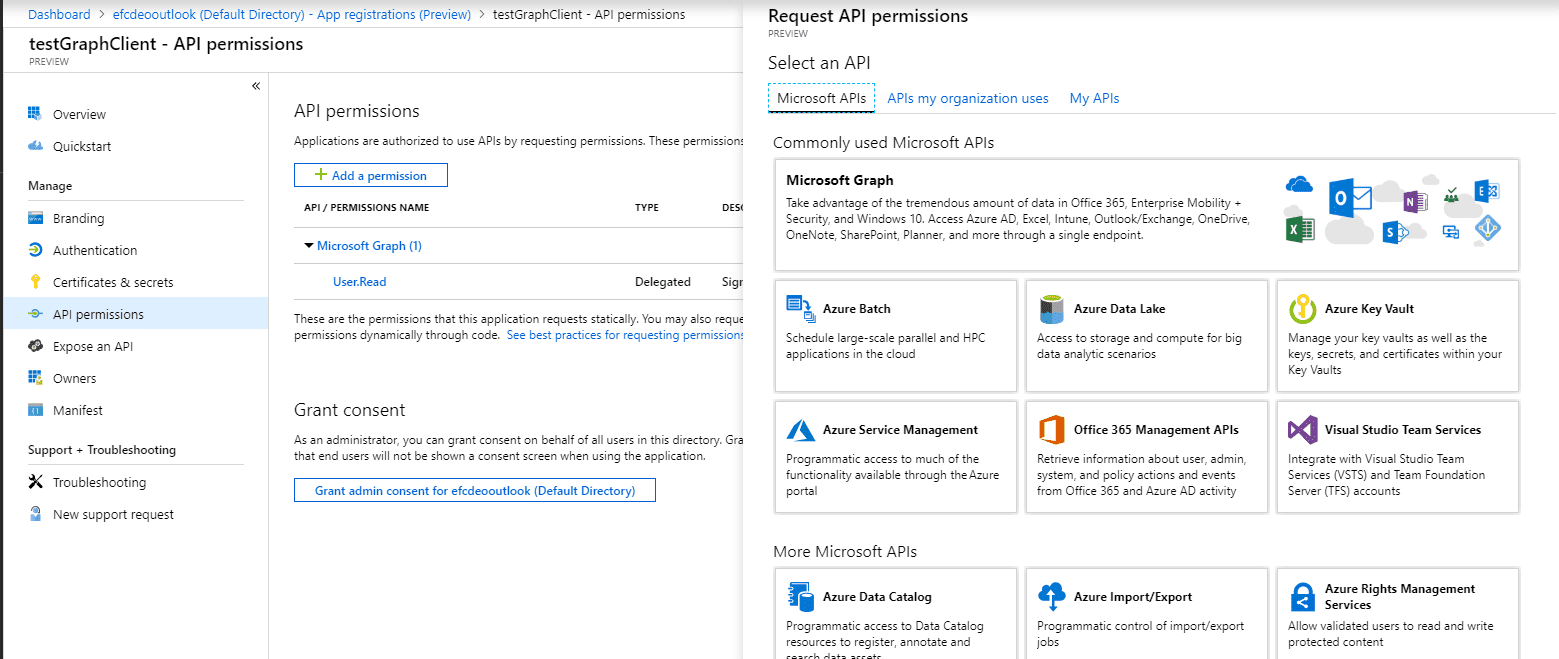This screenshot has height=659, width=1559.
Task: Select the Azure Key Vault icon
Action: click(1302, 309)
